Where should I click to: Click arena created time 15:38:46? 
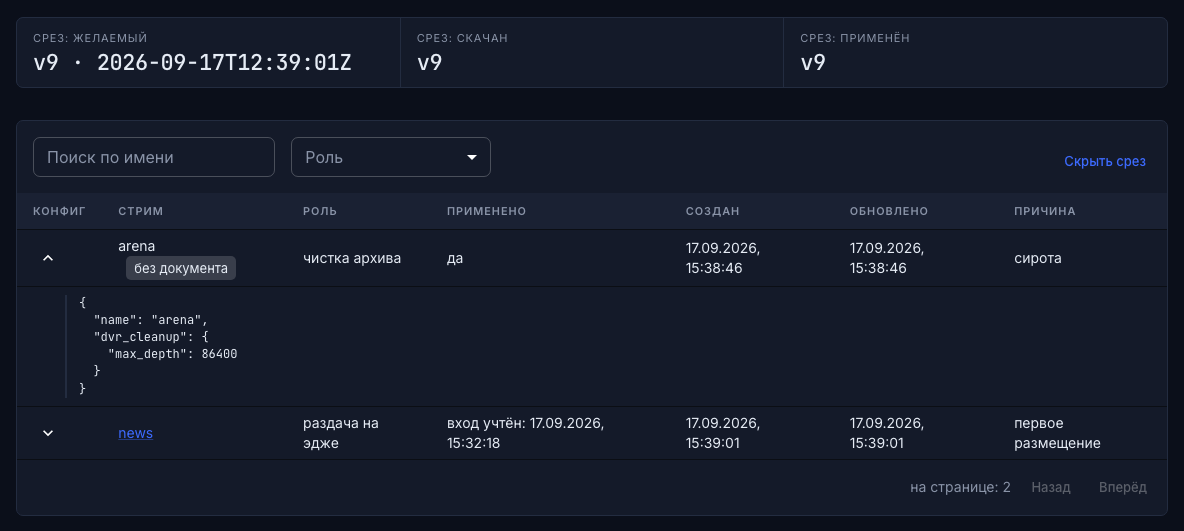pyautogui.click(x=714, y=268)
